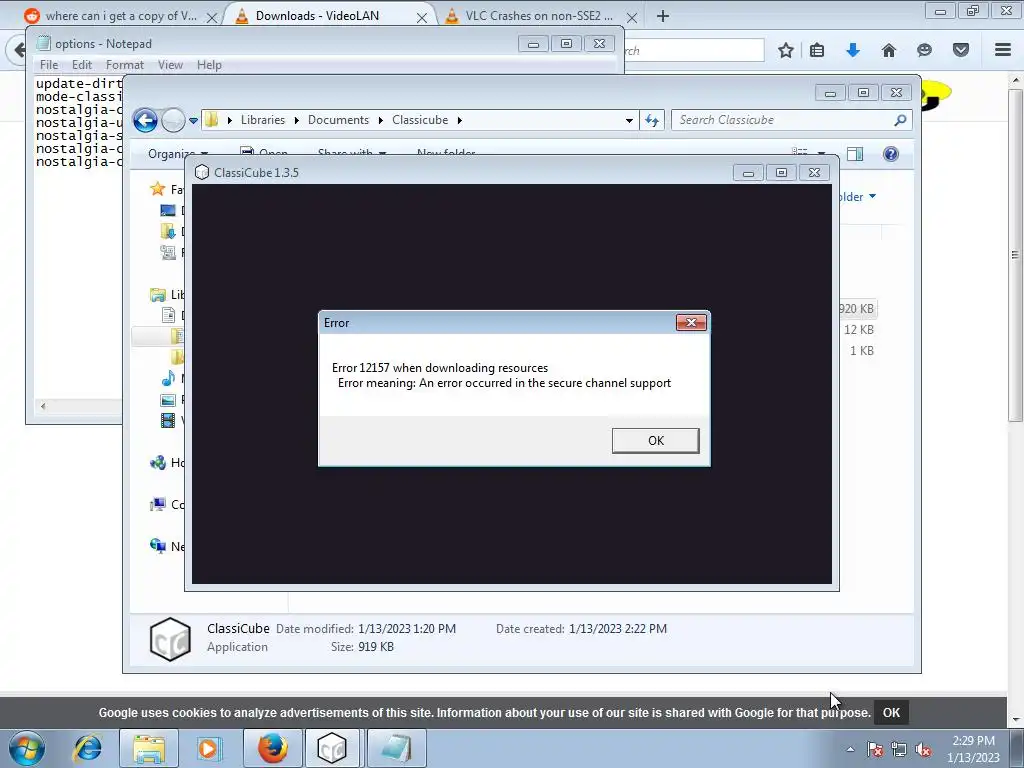Close the Downloads - VideoLAN tab
Screen dimensions: 1024x768
tap(422, 18)
